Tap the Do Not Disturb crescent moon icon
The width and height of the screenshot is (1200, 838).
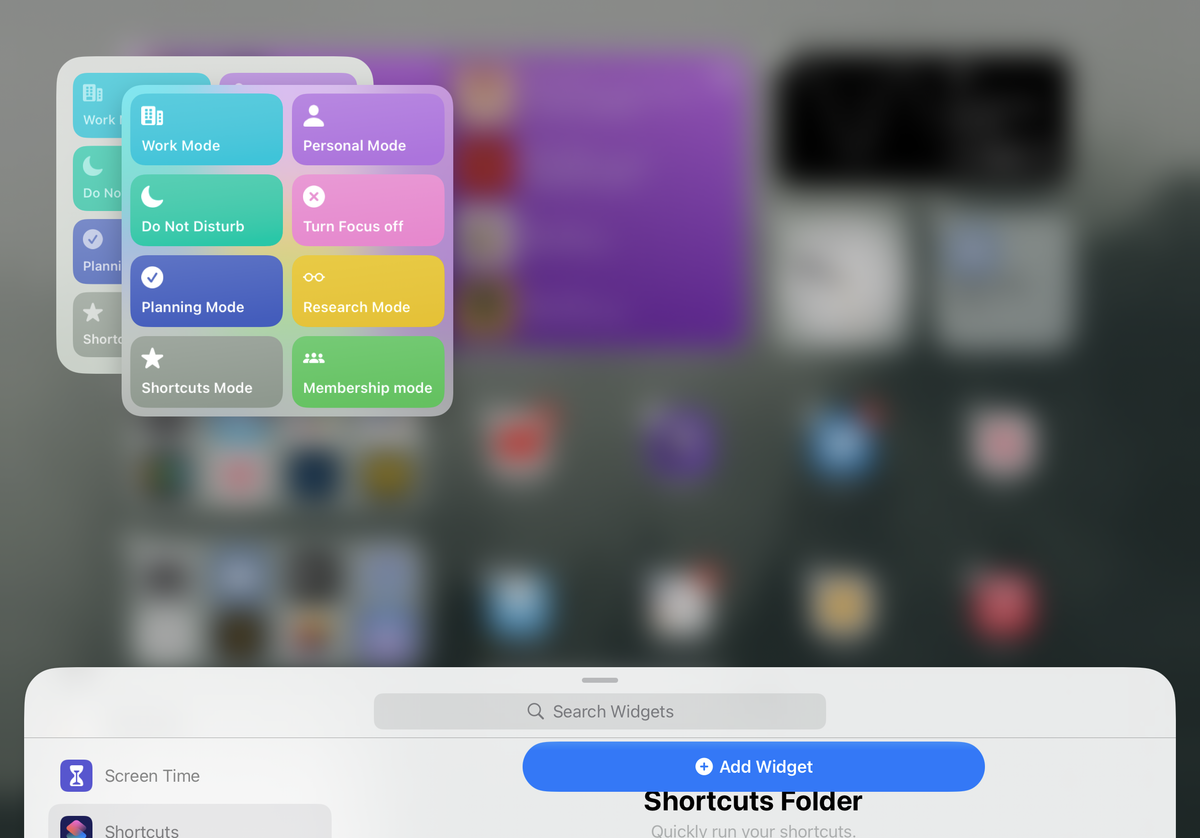click(151, 196)
